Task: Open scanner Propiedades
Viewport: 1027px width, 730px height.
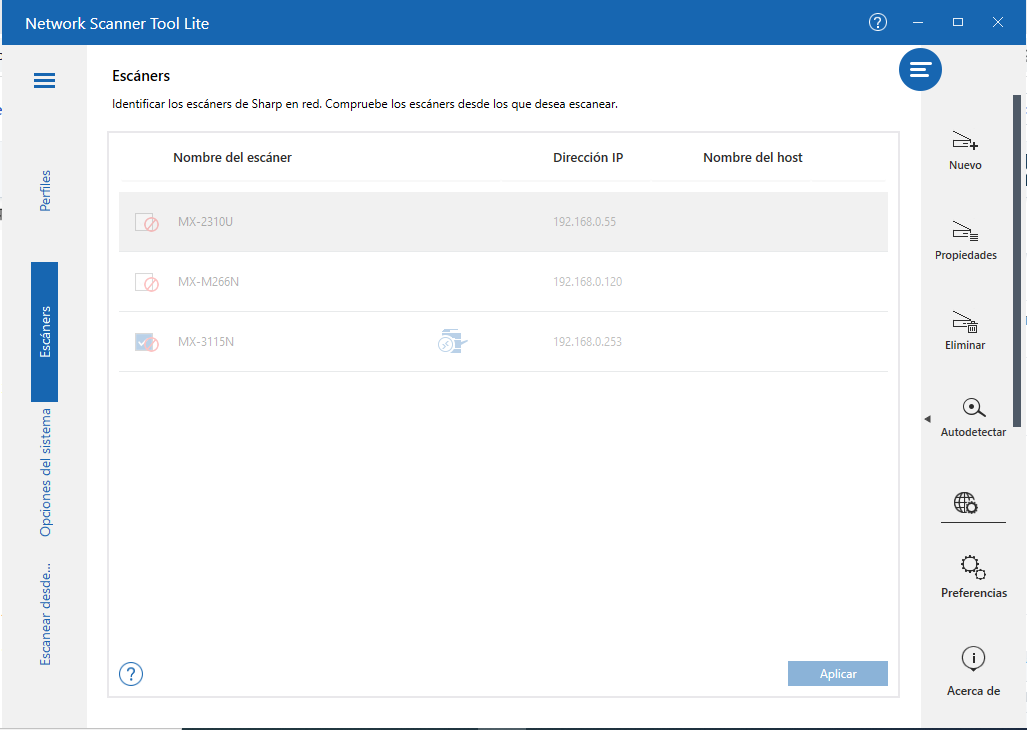Action: point(965,240)
